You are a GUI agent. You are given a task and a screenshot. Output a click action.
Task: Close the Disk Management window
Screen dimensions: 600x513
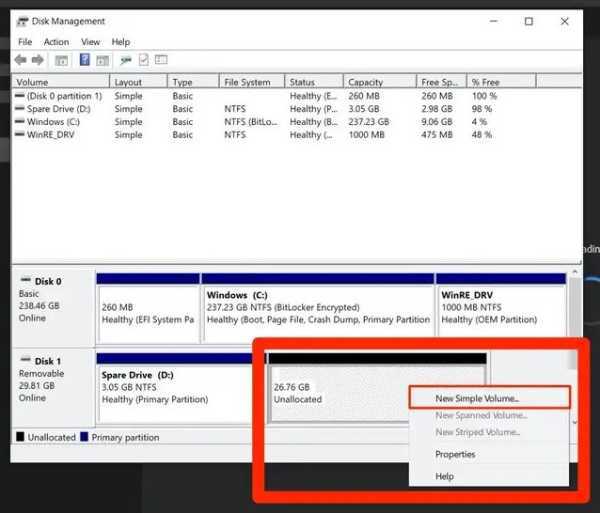(x=564, y=21)
